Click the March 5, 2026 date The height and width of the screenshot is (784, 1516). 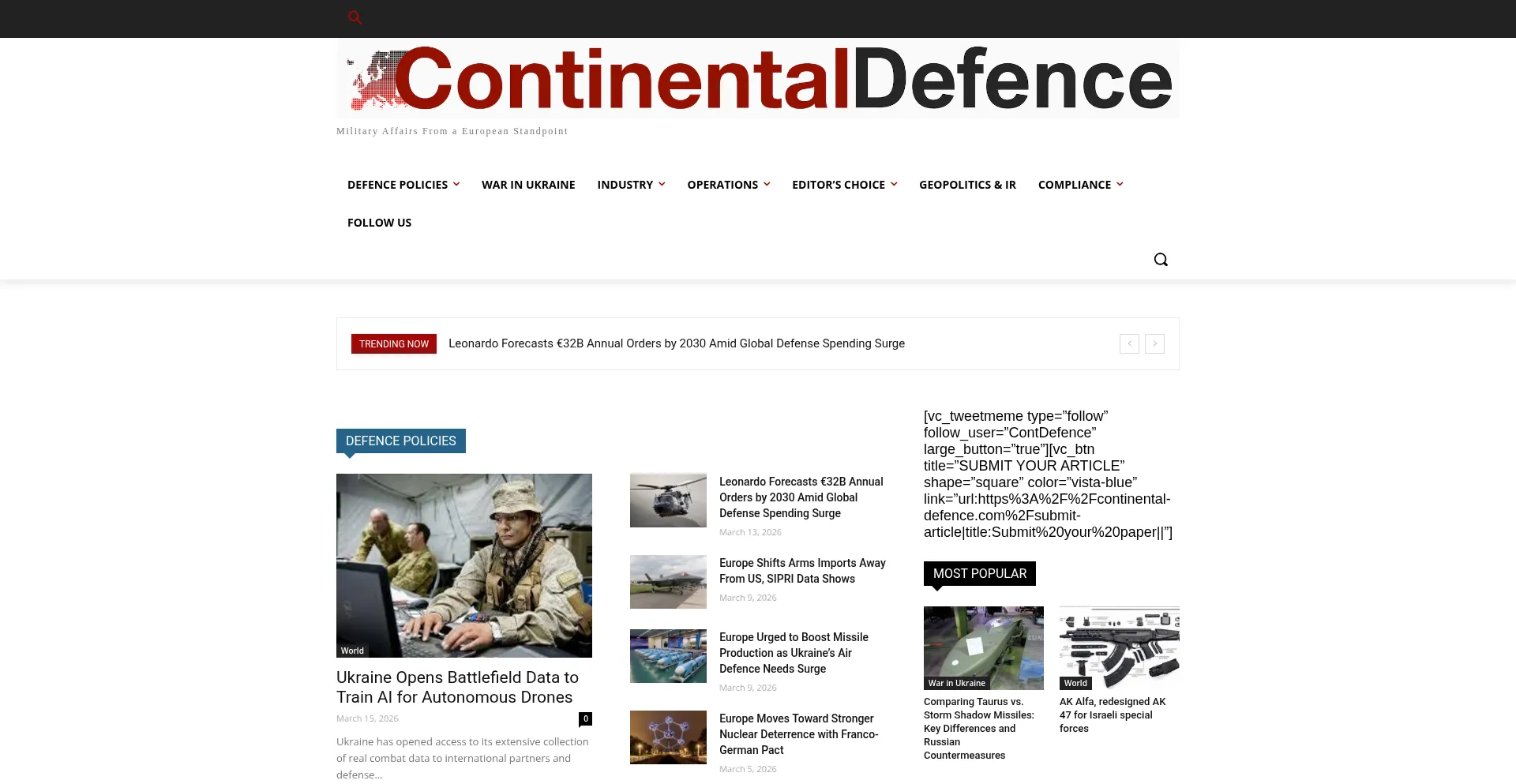coord(748,769)
